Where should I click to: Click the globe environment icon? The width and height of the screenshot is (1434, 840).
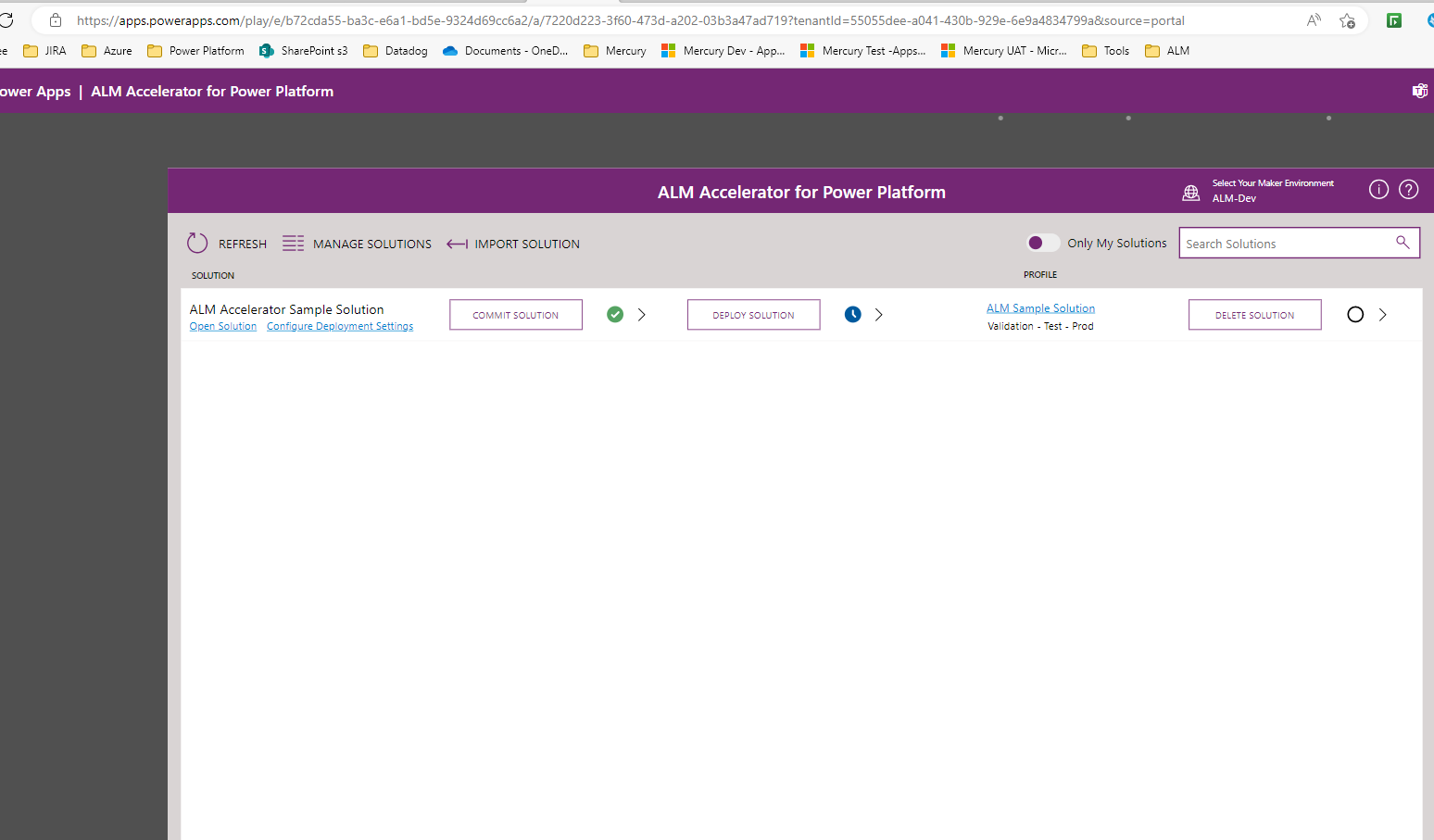coord(1191,192)
